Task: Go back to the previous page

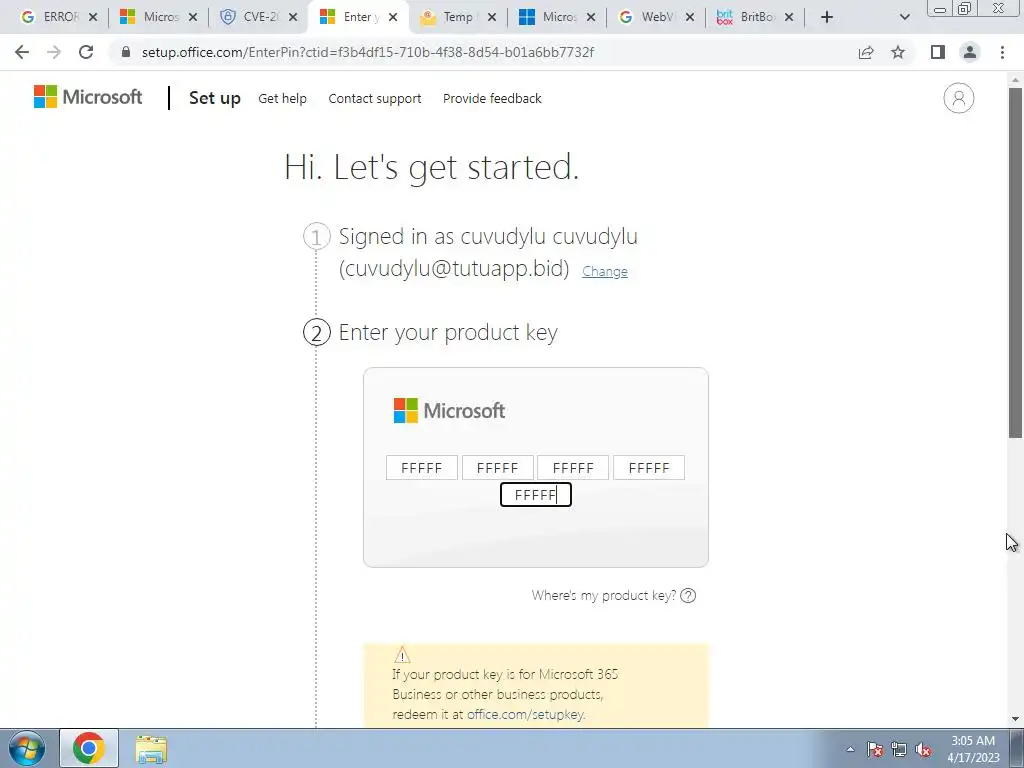Action: click(22, 52)
